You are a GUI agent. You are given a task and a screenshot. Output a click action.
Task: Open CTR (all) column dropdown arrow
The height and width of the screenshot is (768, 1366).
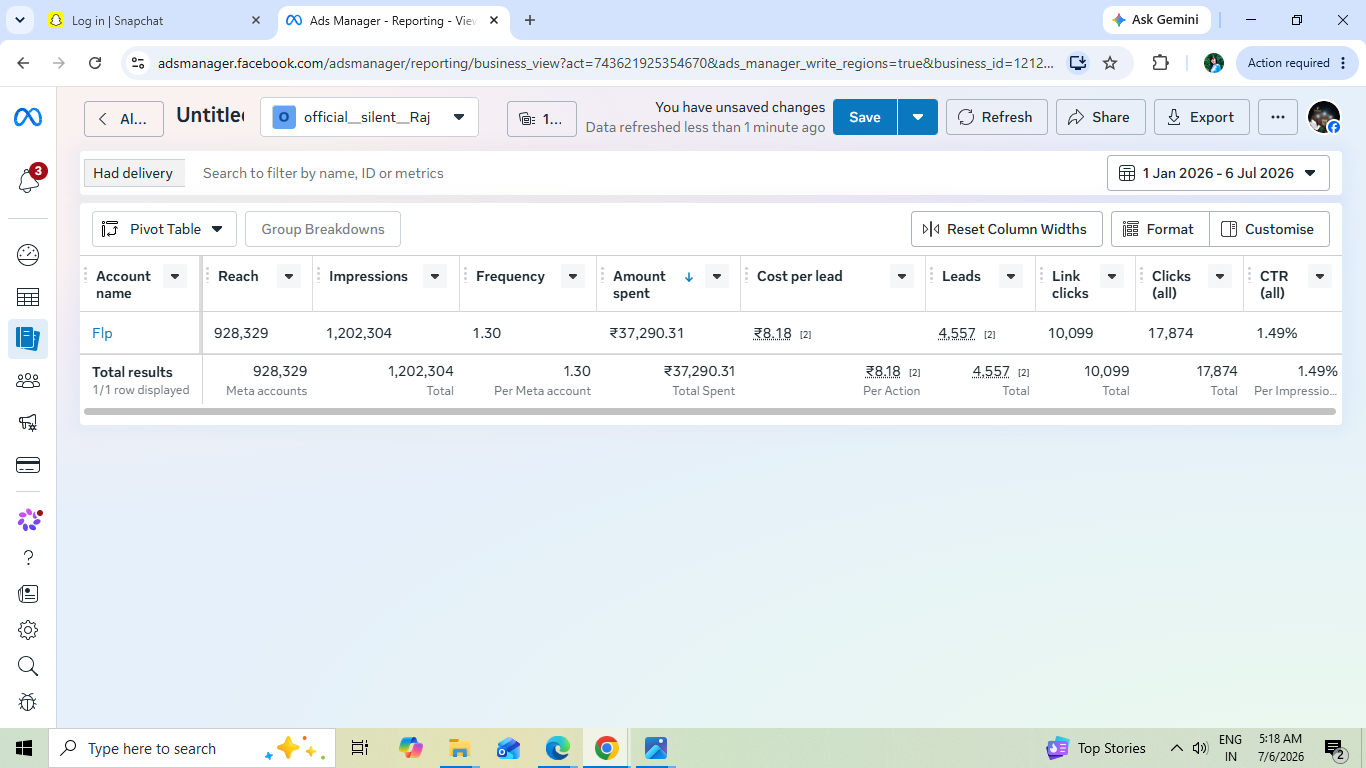(x=1320, y=276)
